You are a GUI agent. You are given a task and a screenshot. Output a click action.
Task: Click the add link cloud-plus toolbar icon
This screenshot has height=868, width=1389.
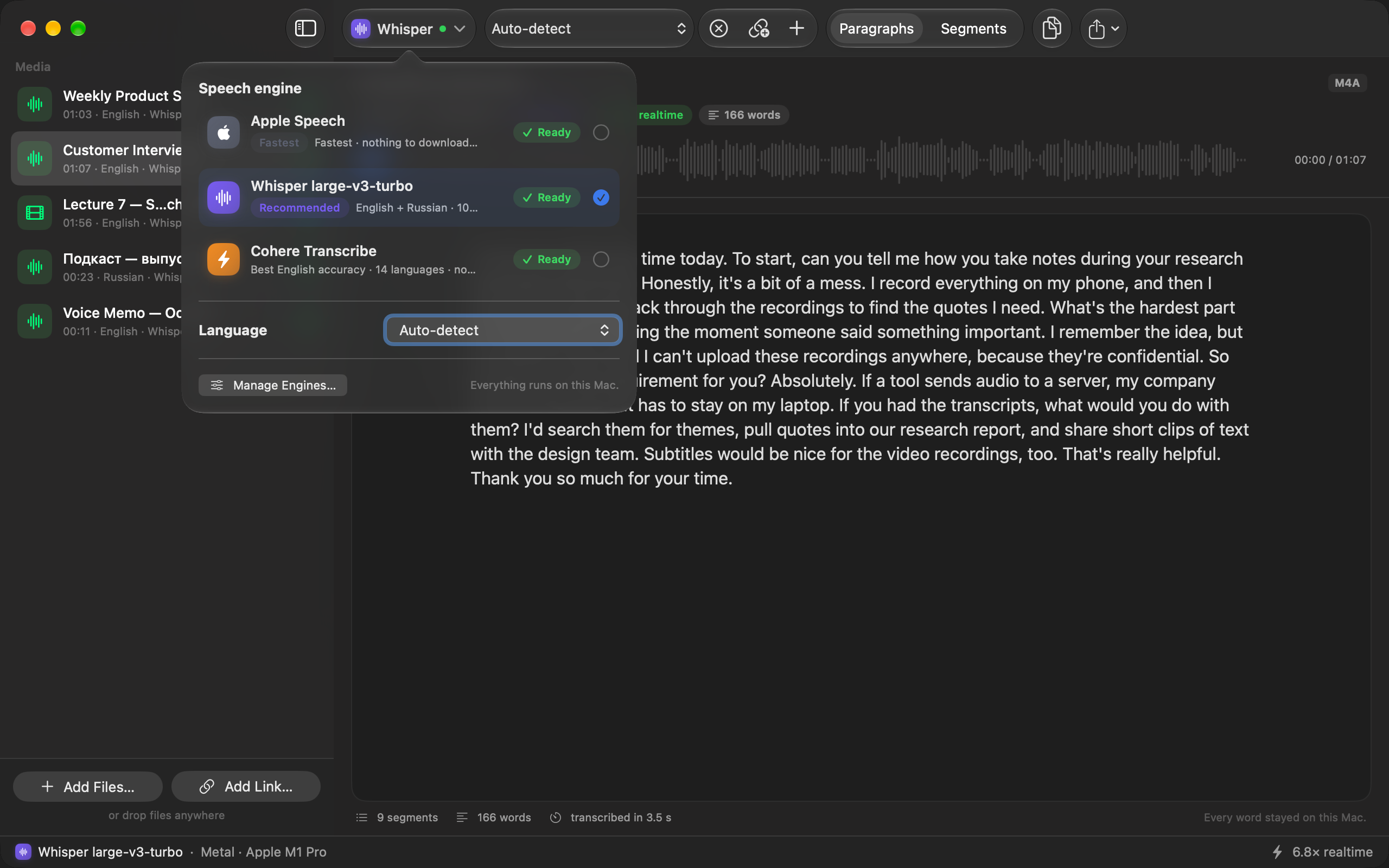(x=759, y=28)
